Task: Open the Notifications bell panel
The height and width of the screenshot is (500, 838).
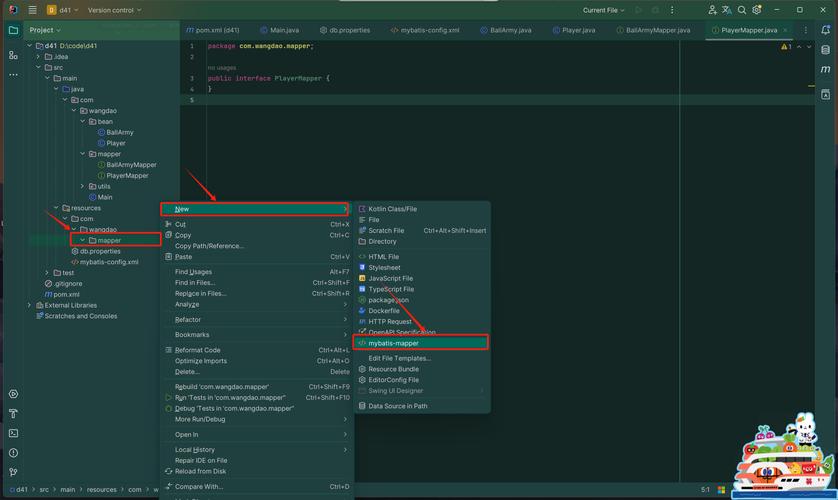Action: click(x=826, y=30)
